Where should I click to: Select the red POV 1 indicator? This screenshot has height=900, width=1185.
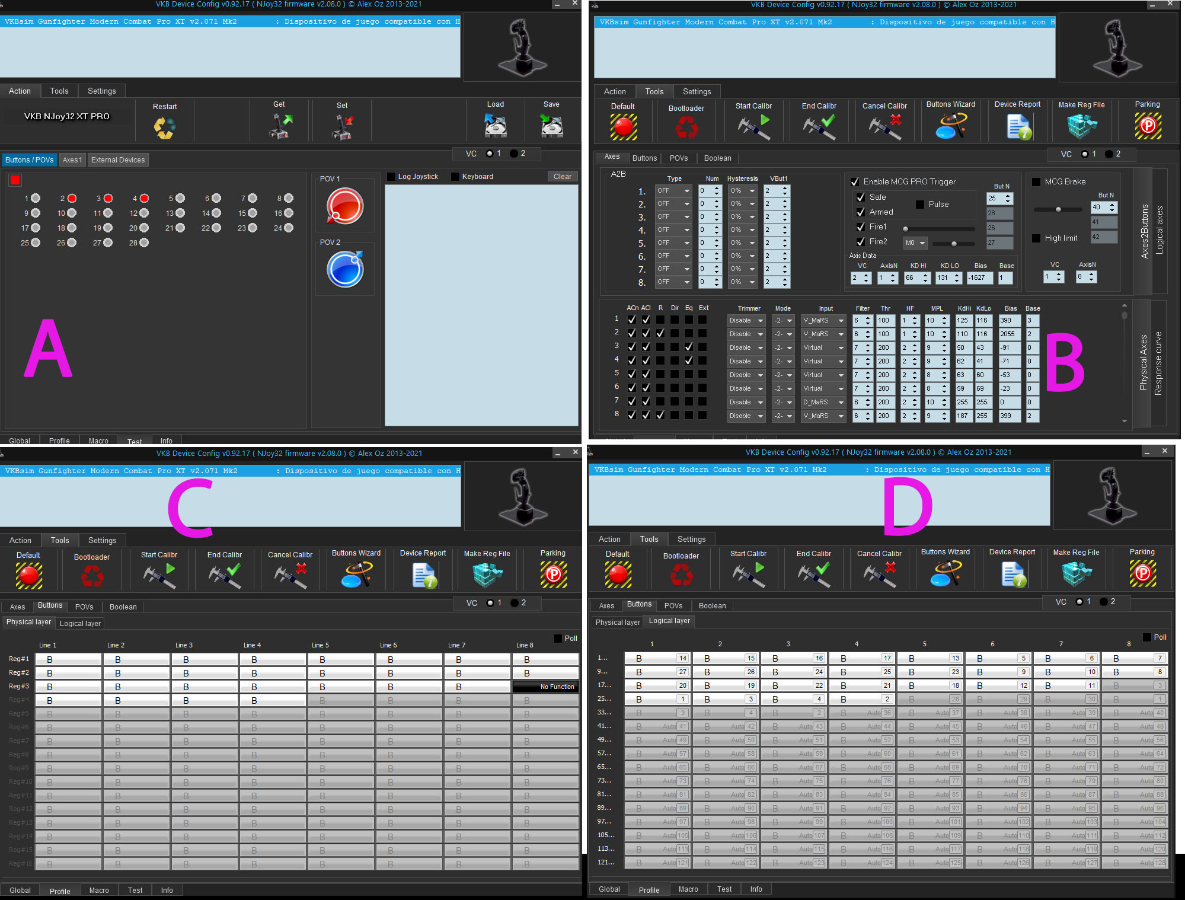click(x=344, y=207)
